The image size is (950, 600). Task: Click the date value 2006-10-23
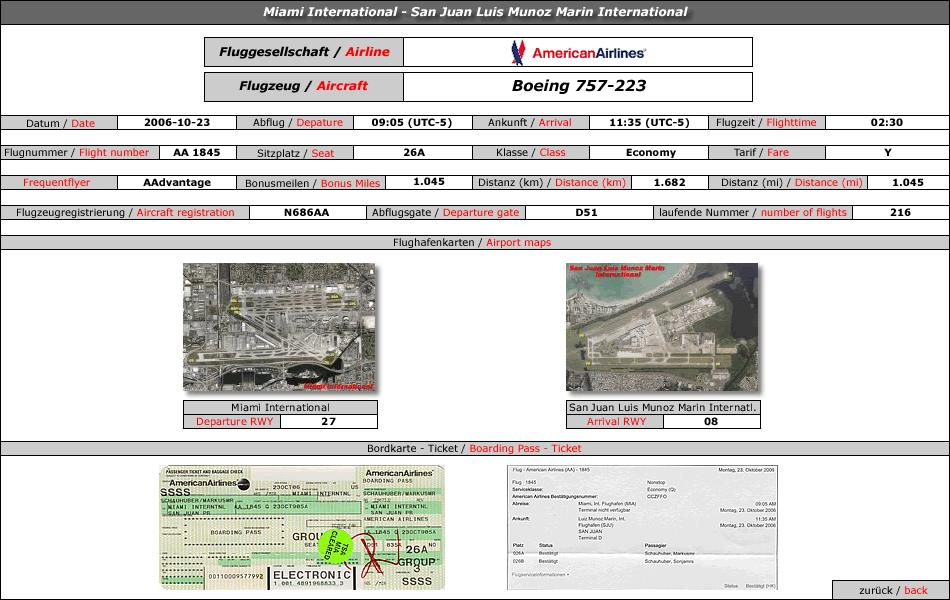(x=177, y=122)
